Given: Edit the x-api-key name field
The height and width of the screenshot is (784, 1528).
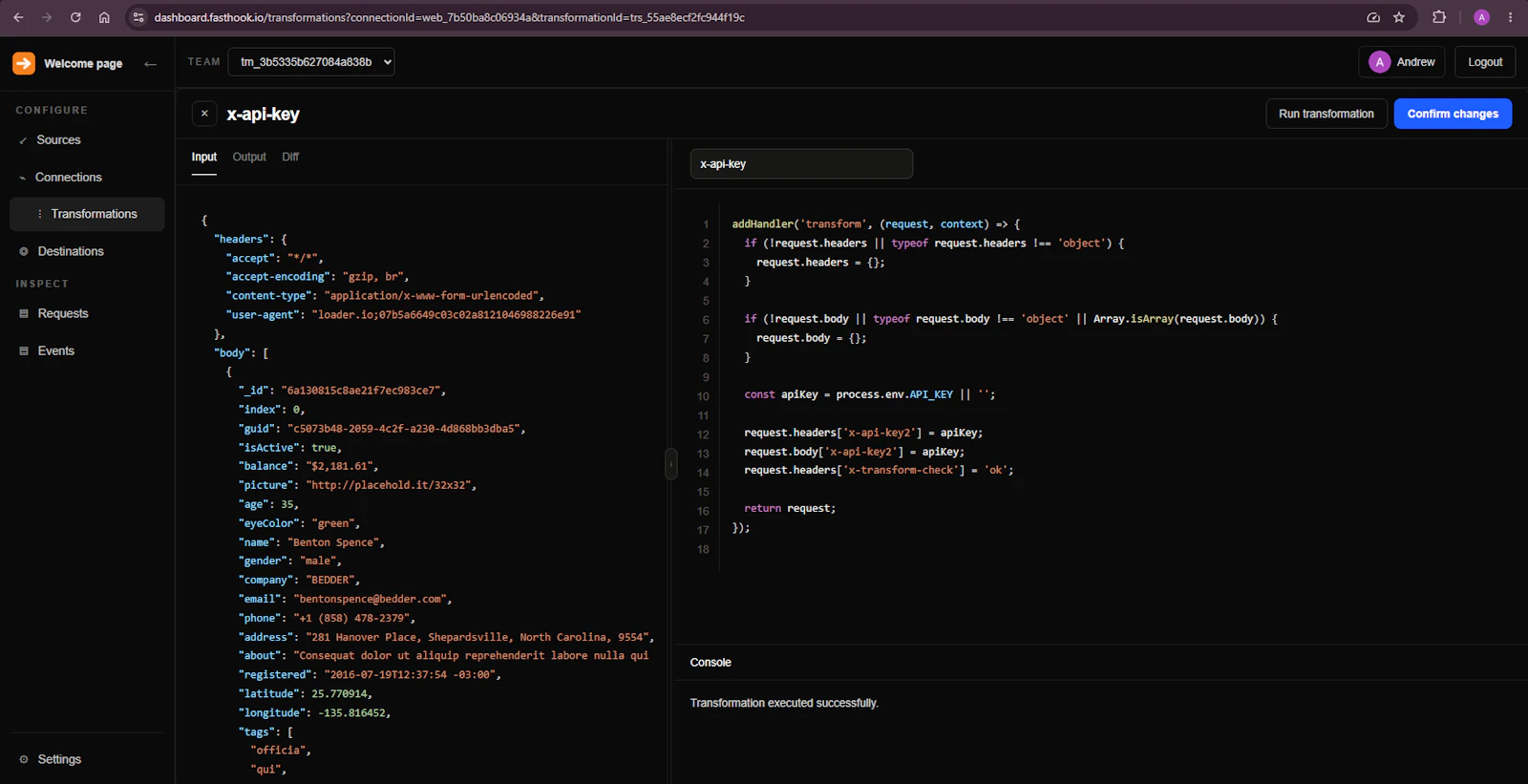Looking at the screenshot, I should [801, 164].
